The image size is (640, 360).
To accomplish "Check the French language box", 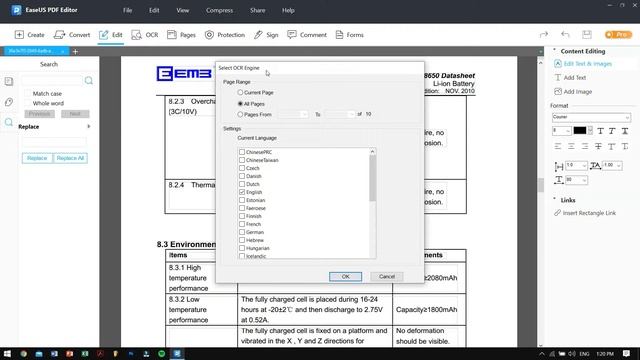I will pos(242,224).
